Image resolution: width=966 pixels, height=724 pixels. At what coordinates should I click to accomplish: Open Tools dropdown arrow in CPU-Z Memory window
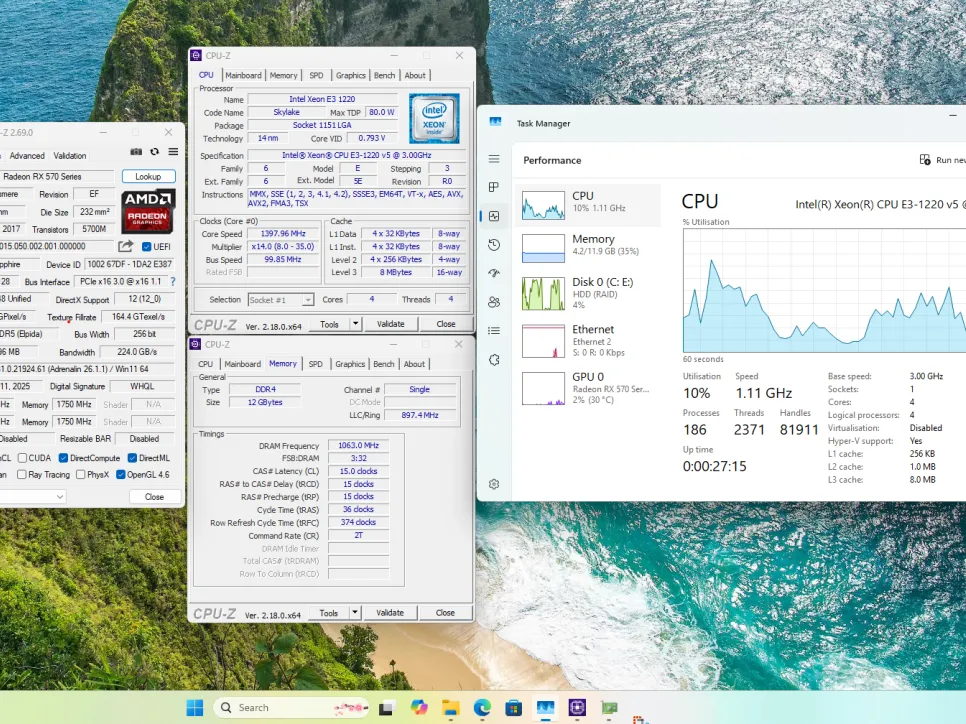pos(354,613)
